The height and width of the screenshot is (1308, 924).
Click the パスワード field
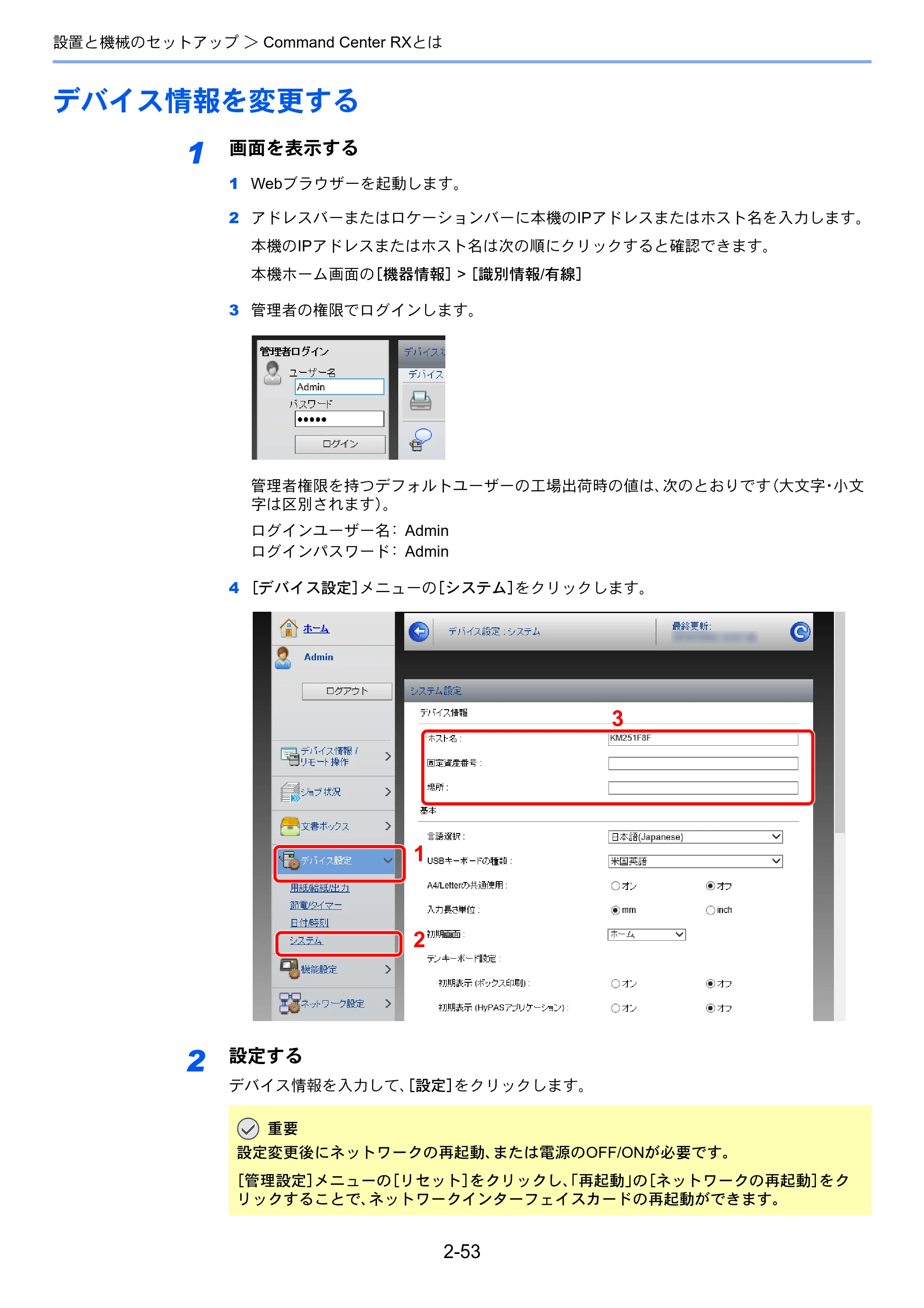coord(340,419)
